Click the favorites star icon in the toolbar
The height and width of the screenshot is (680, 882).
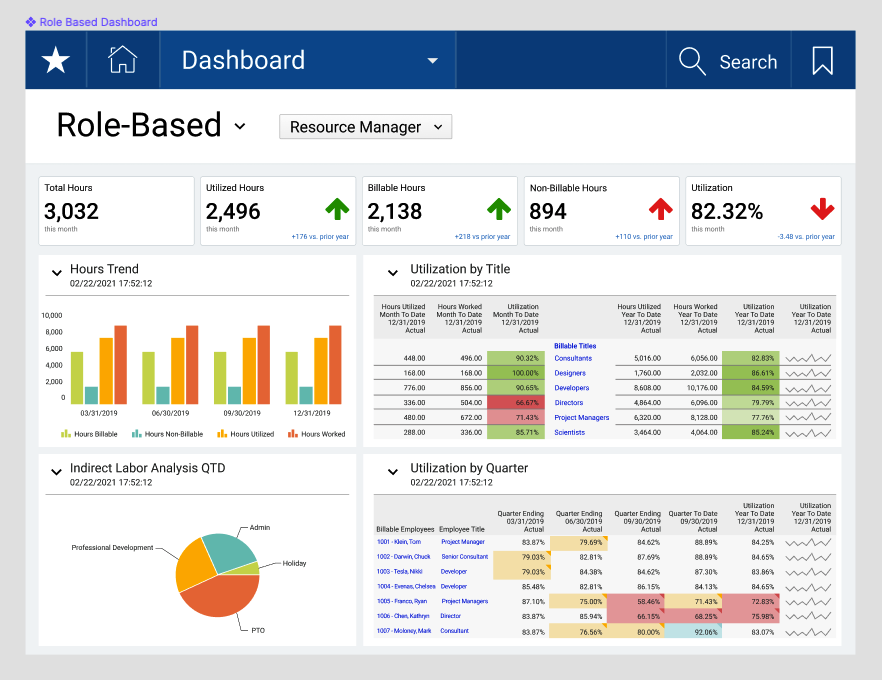tap(55, 60)
